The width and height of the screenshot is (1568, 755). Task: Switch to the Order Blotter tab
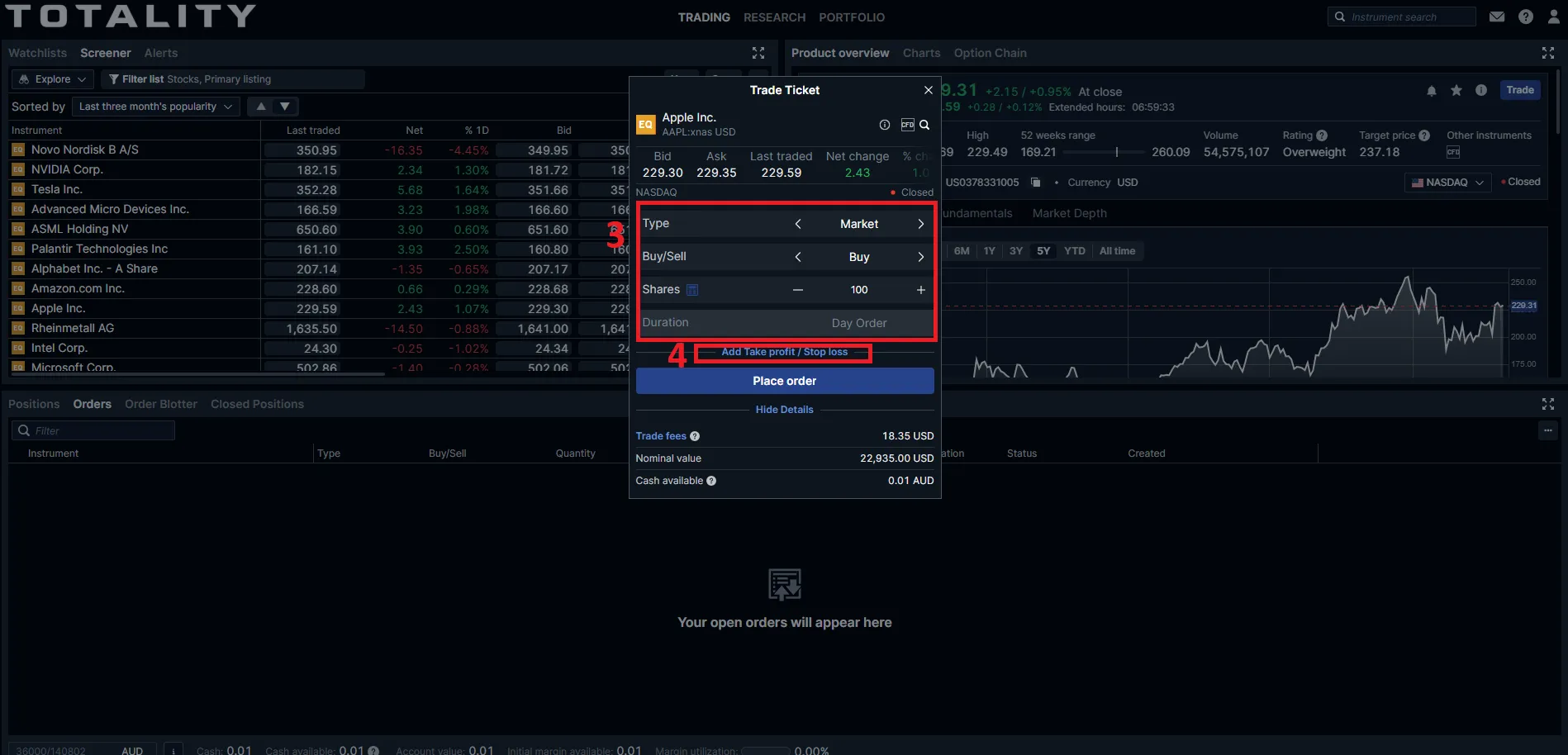pos(161,404)
